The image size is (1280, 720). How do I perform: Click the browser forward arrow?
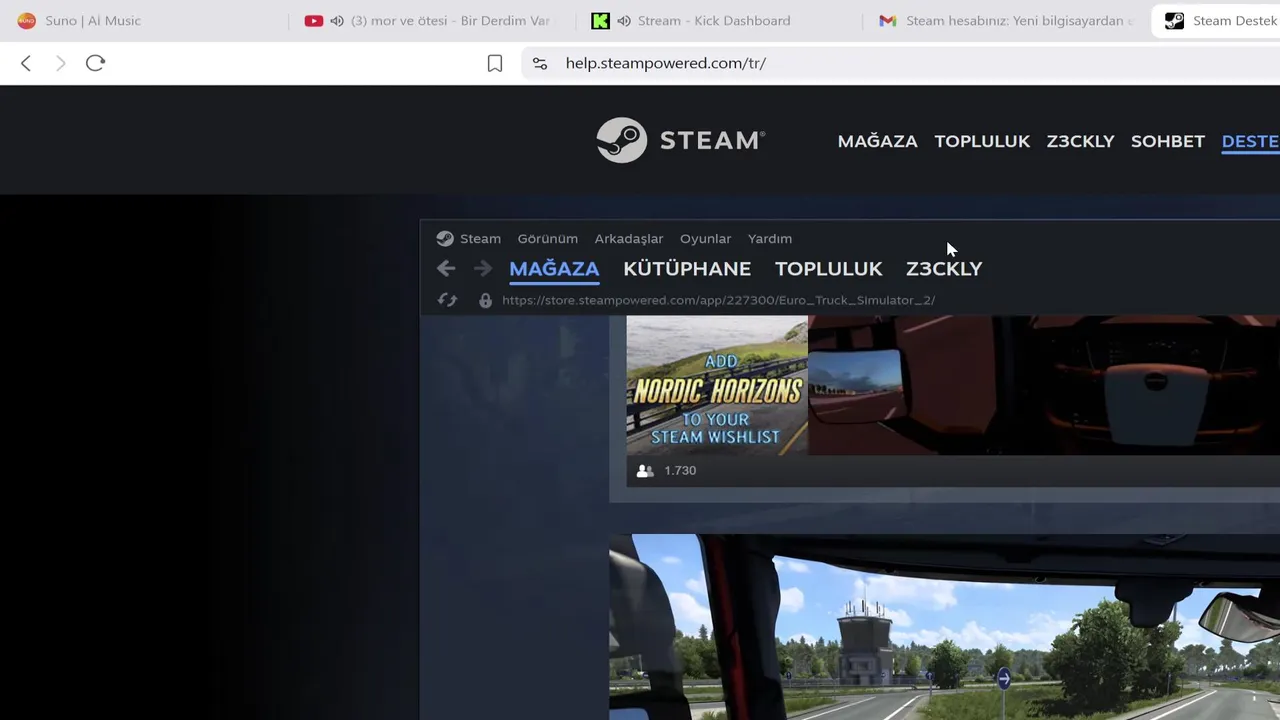pos(60,63)
